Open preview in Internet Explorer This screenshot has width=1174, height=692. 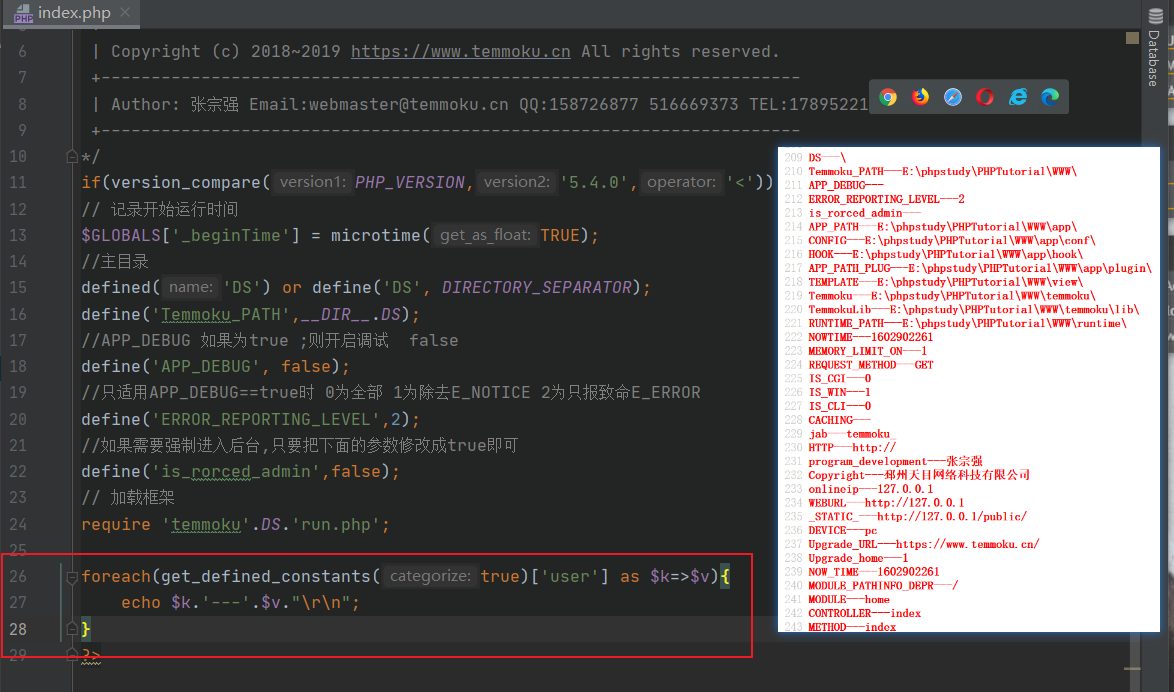coord(1018,97)
